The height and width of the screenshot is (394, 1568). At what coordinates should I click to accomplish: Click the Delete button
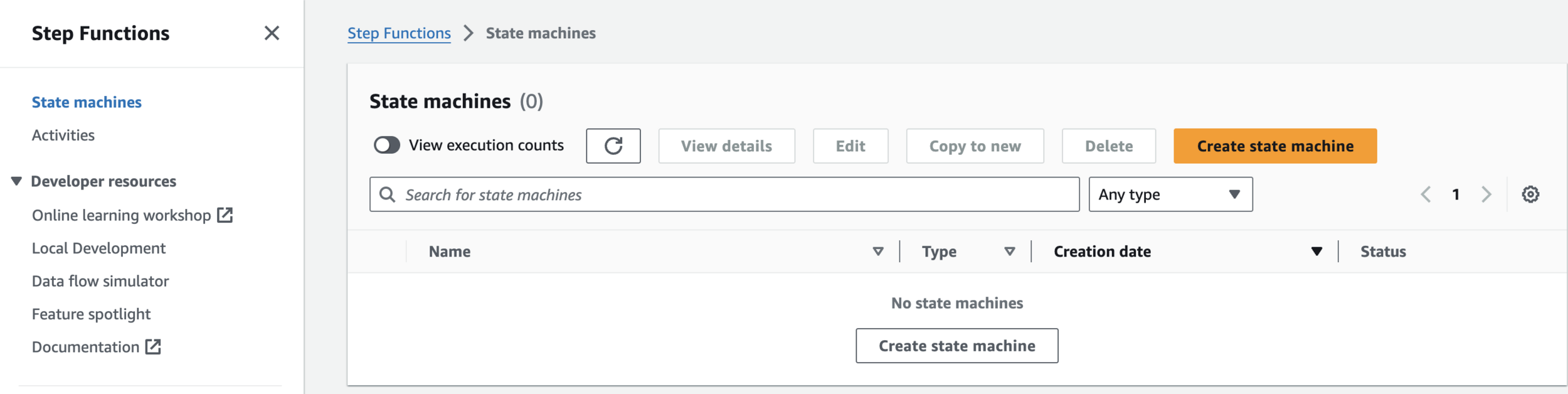(x=1109, y=146)
